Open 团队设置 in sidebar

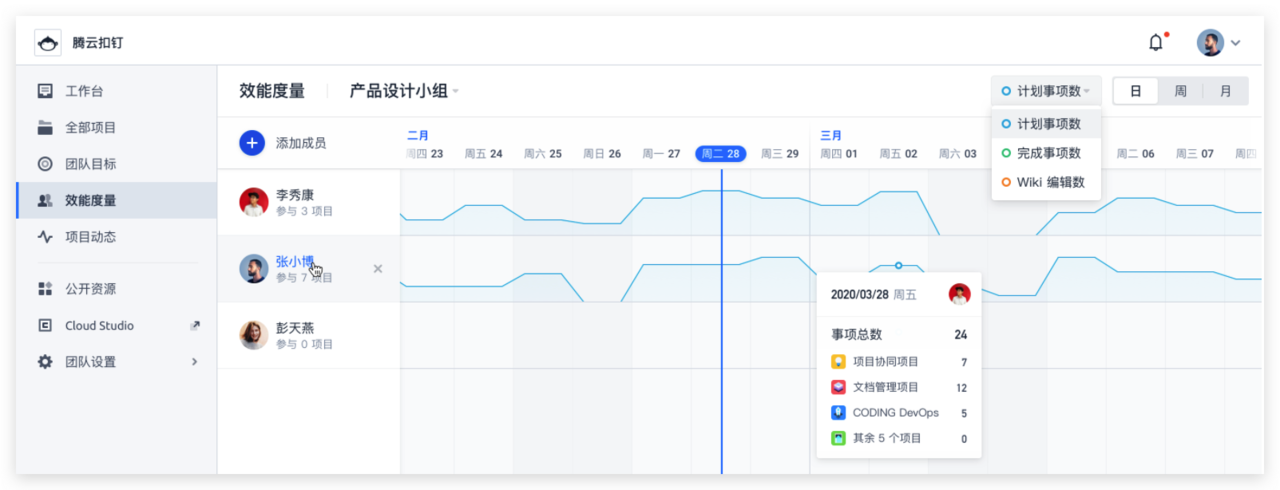coord(116,362)
